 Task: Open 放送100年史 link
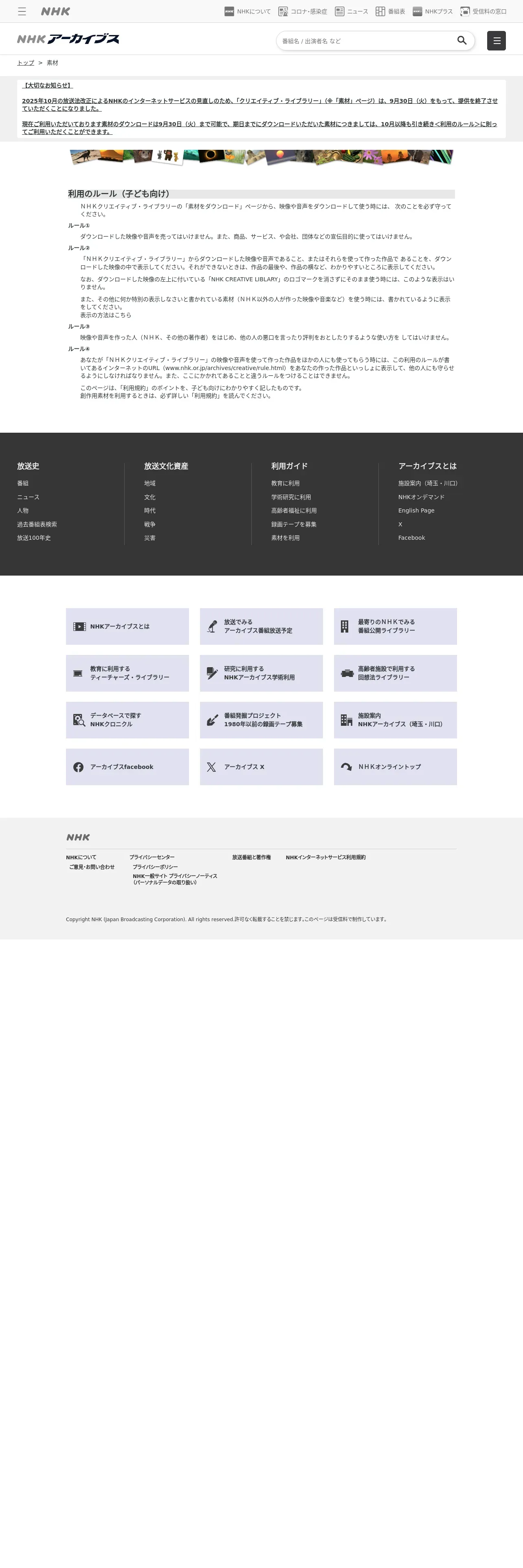click(x=34, y=538)
